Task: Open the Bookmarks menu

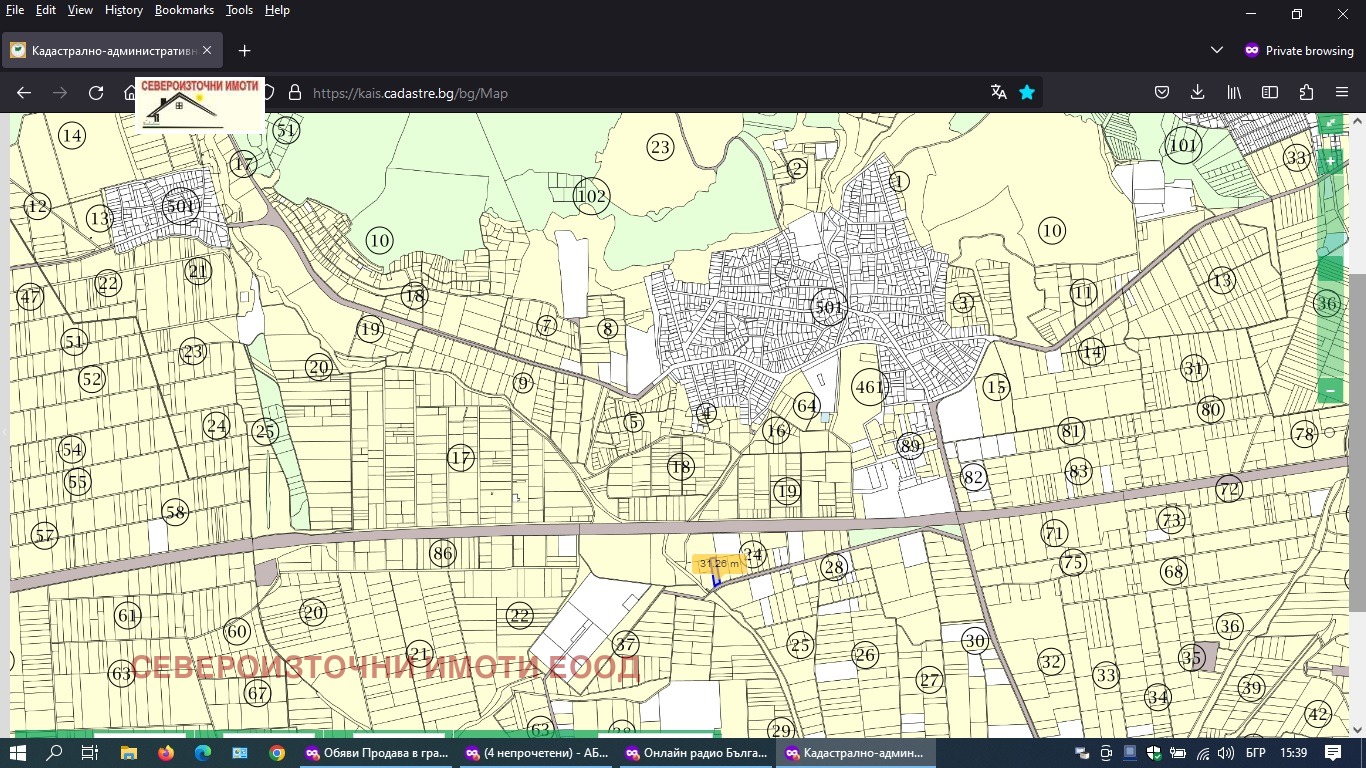Action: coord(184,10)
